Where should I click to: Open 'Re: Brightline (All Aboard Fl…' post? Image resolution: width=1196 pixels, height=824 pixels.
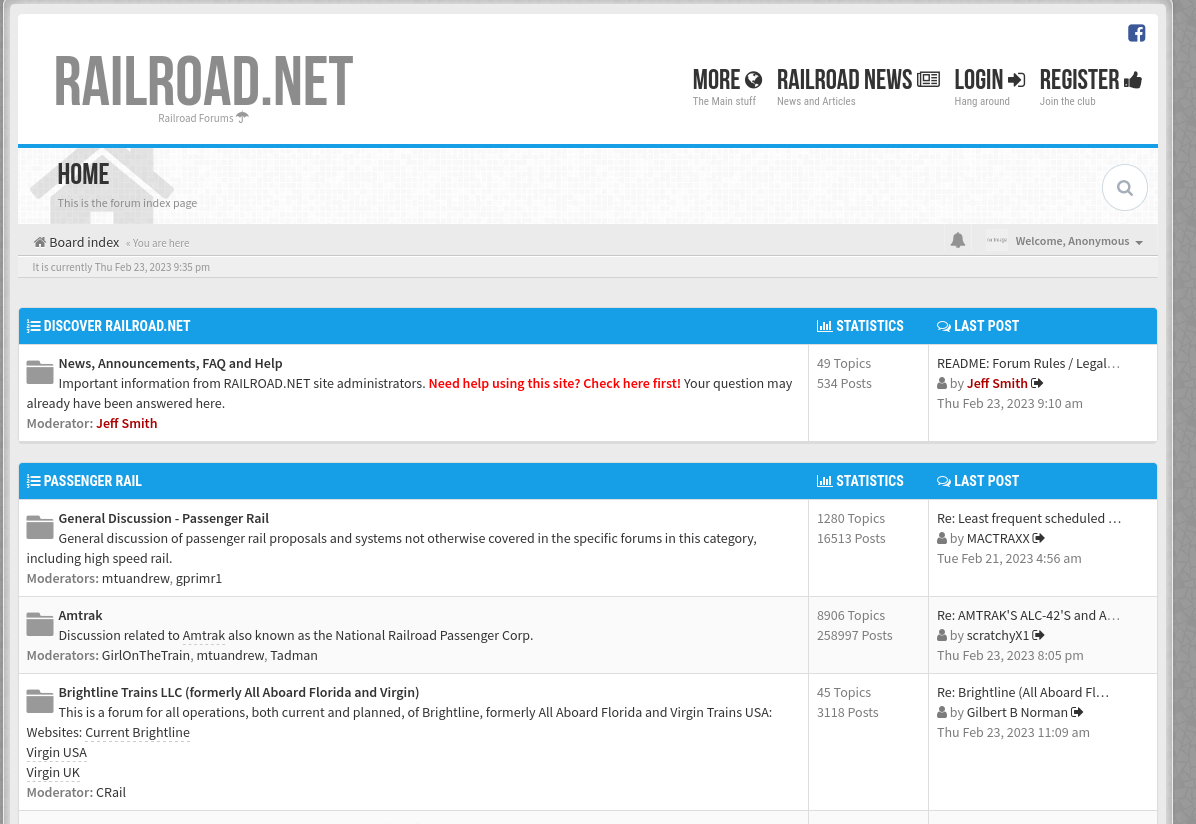1023,692
